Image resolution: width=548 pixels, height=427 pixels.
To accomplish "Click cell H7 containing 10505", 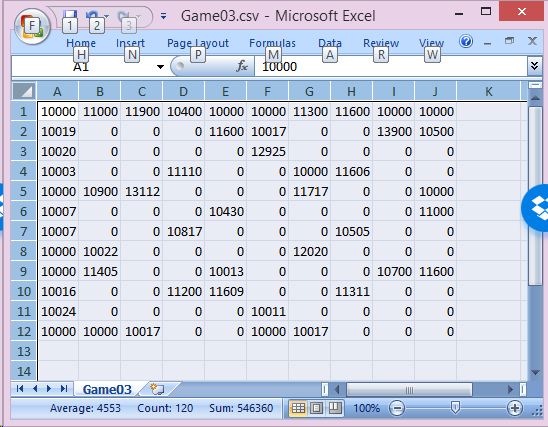I will click(352, 231).
